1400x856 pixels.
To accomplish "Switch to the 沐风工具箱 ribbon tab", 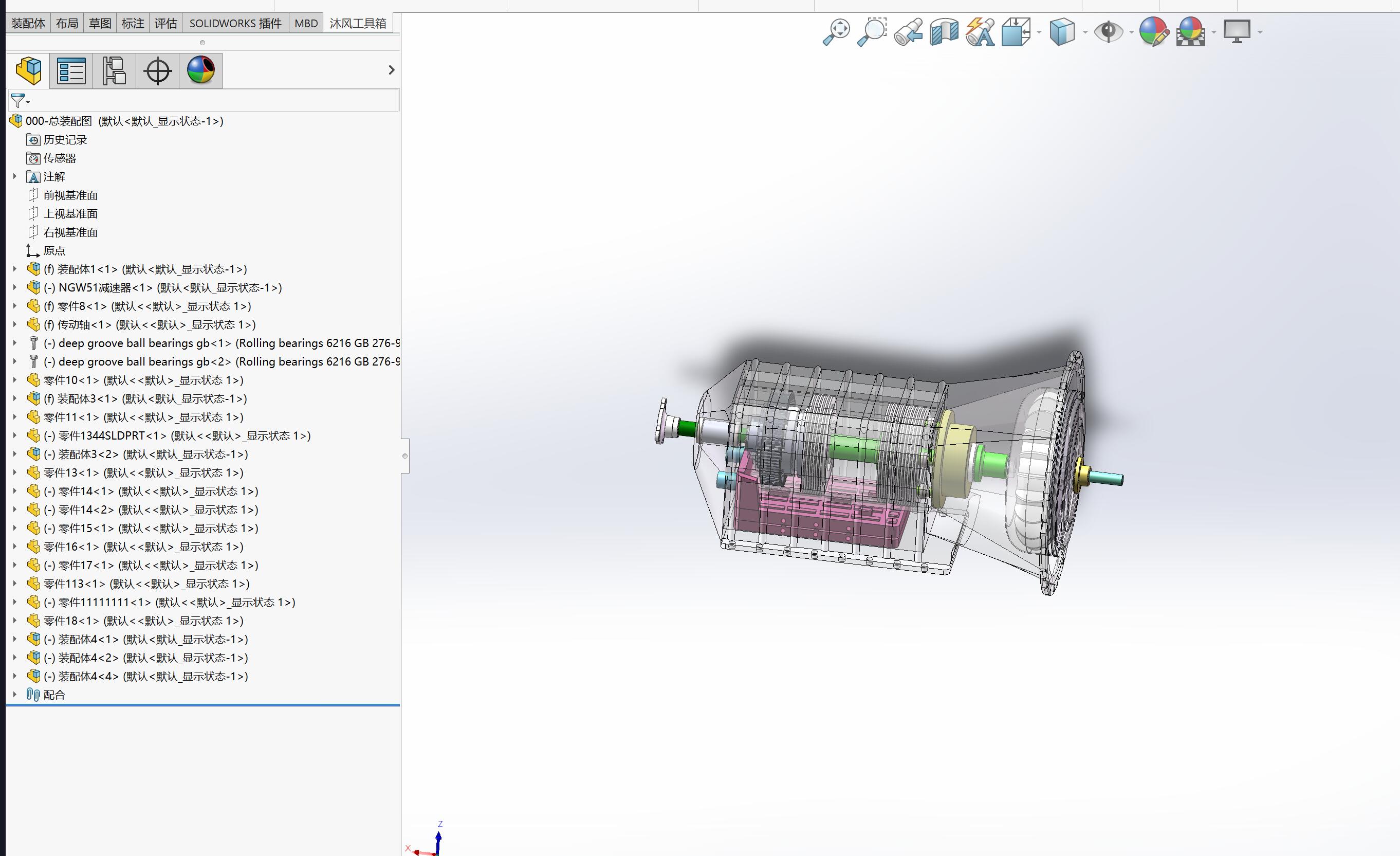I will click(358, 23).
